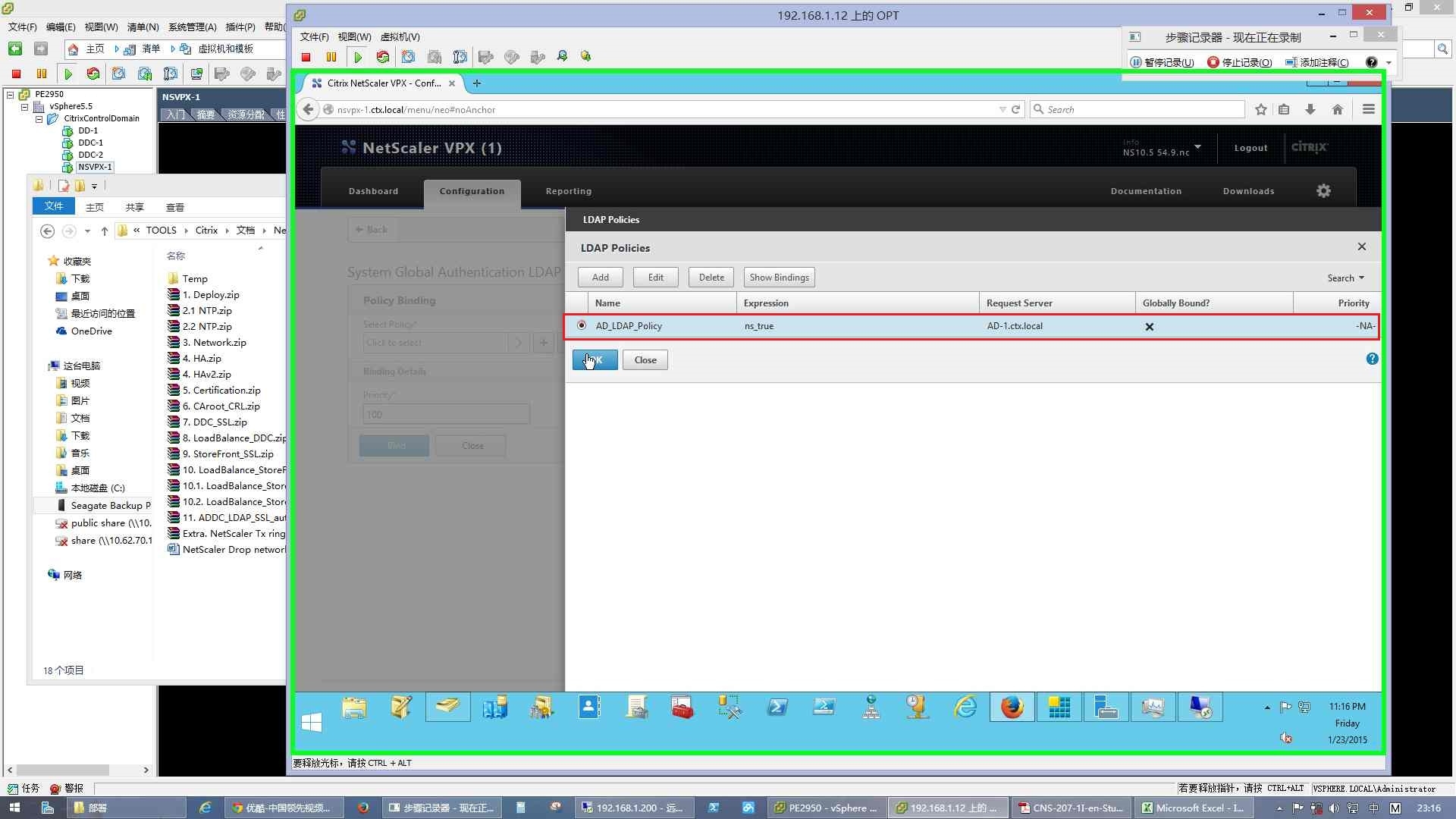The height and width of the screenshot is (819, 1456).
Task: Open the Downloads link
Action: coord(1248,191)
